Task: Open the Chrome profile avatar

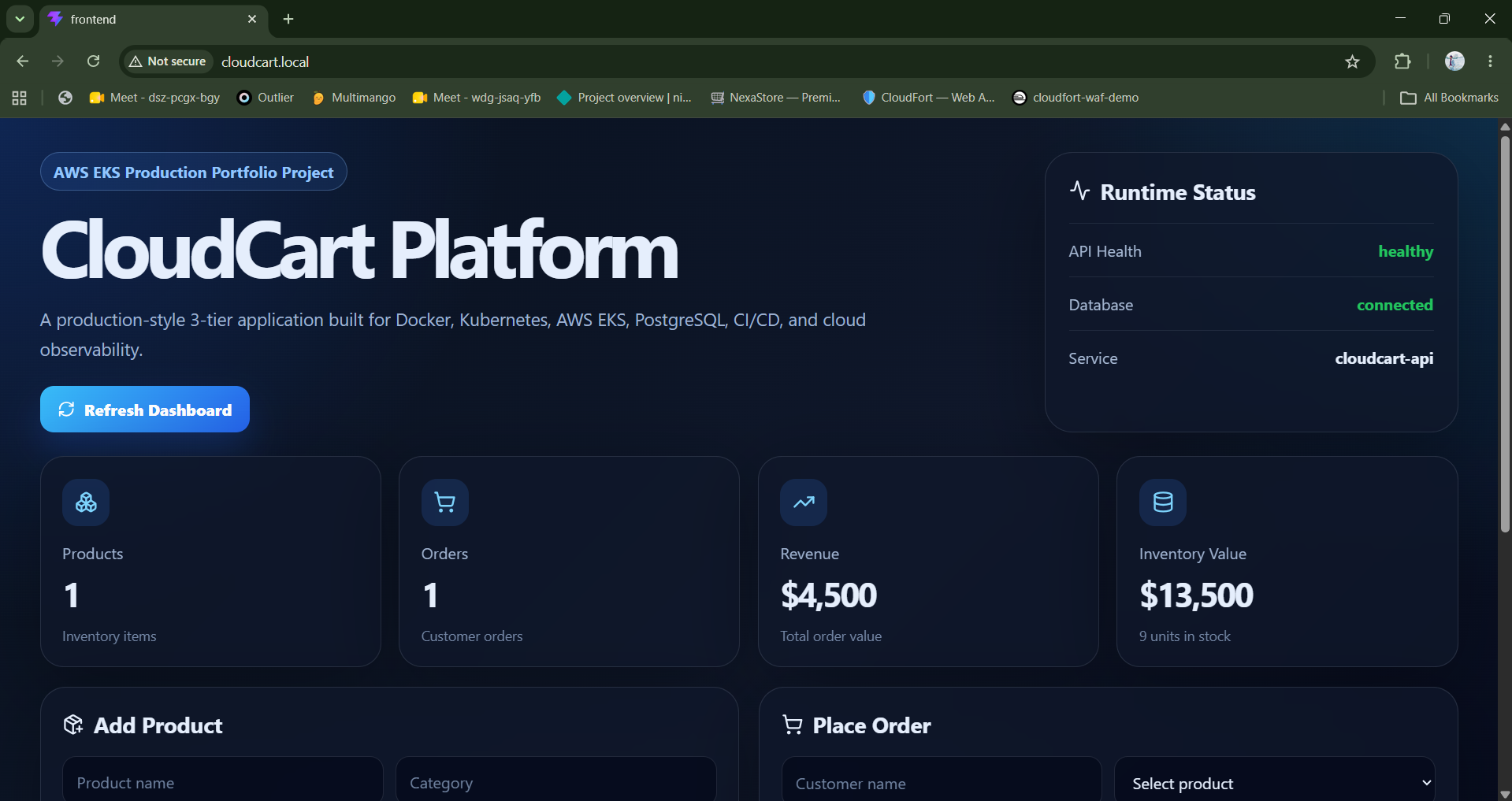Action: (x=1454, y=61)
